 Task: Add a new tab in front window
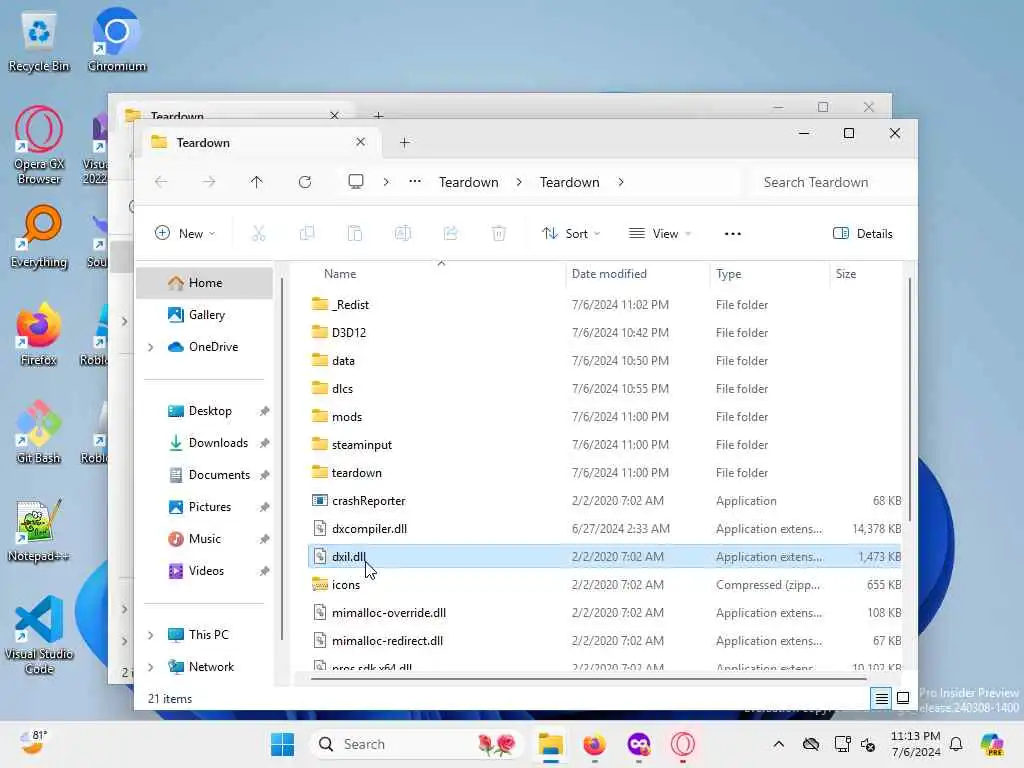coord(405,142)
